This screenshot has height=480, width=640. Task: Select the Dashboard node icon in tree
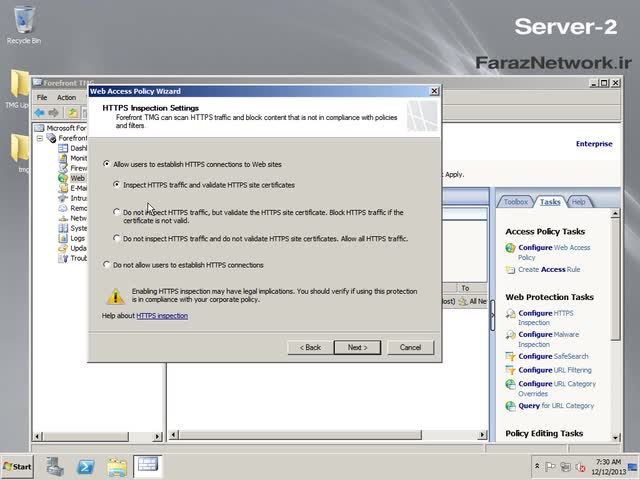pos(63,148)
